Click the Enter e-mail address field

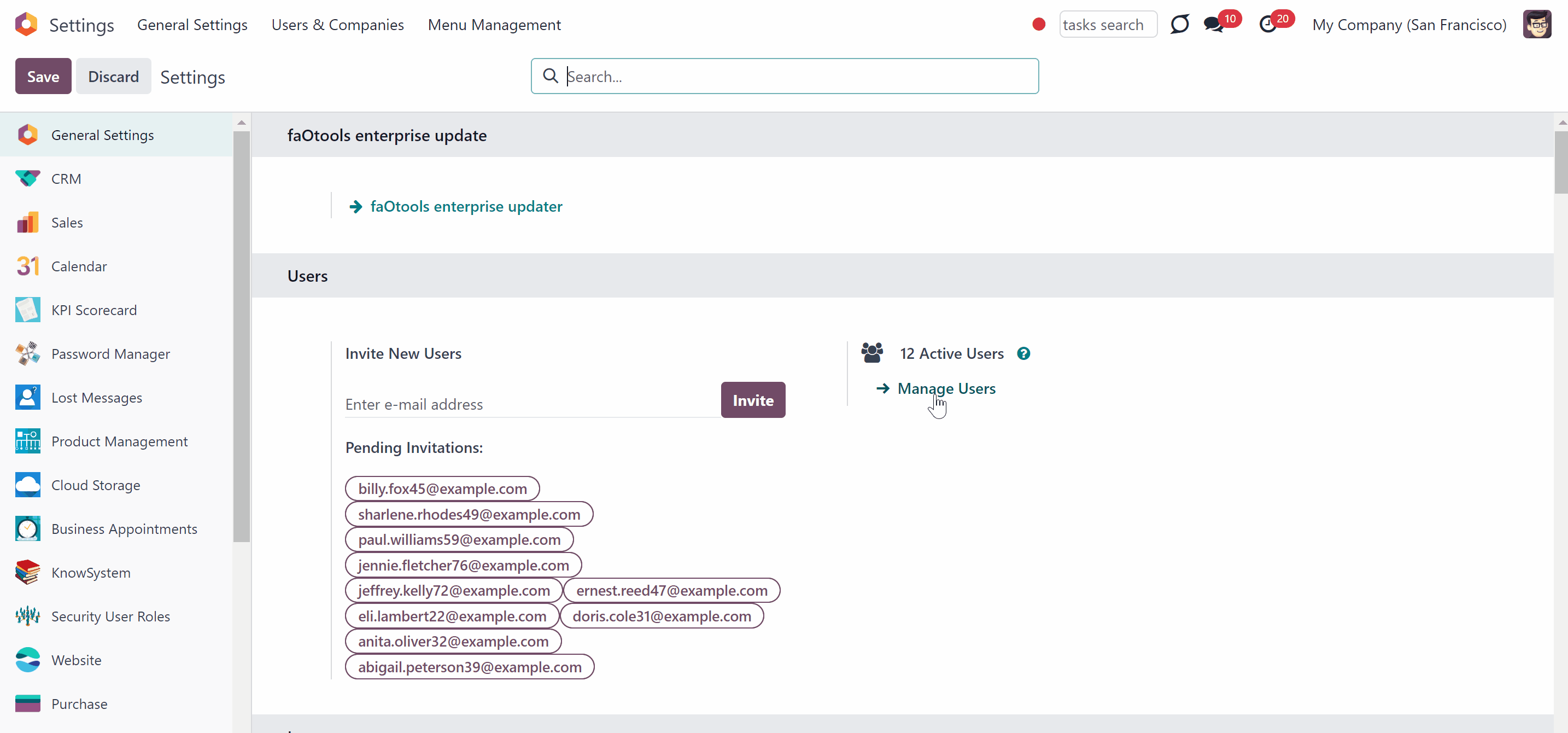click(533, 404)
